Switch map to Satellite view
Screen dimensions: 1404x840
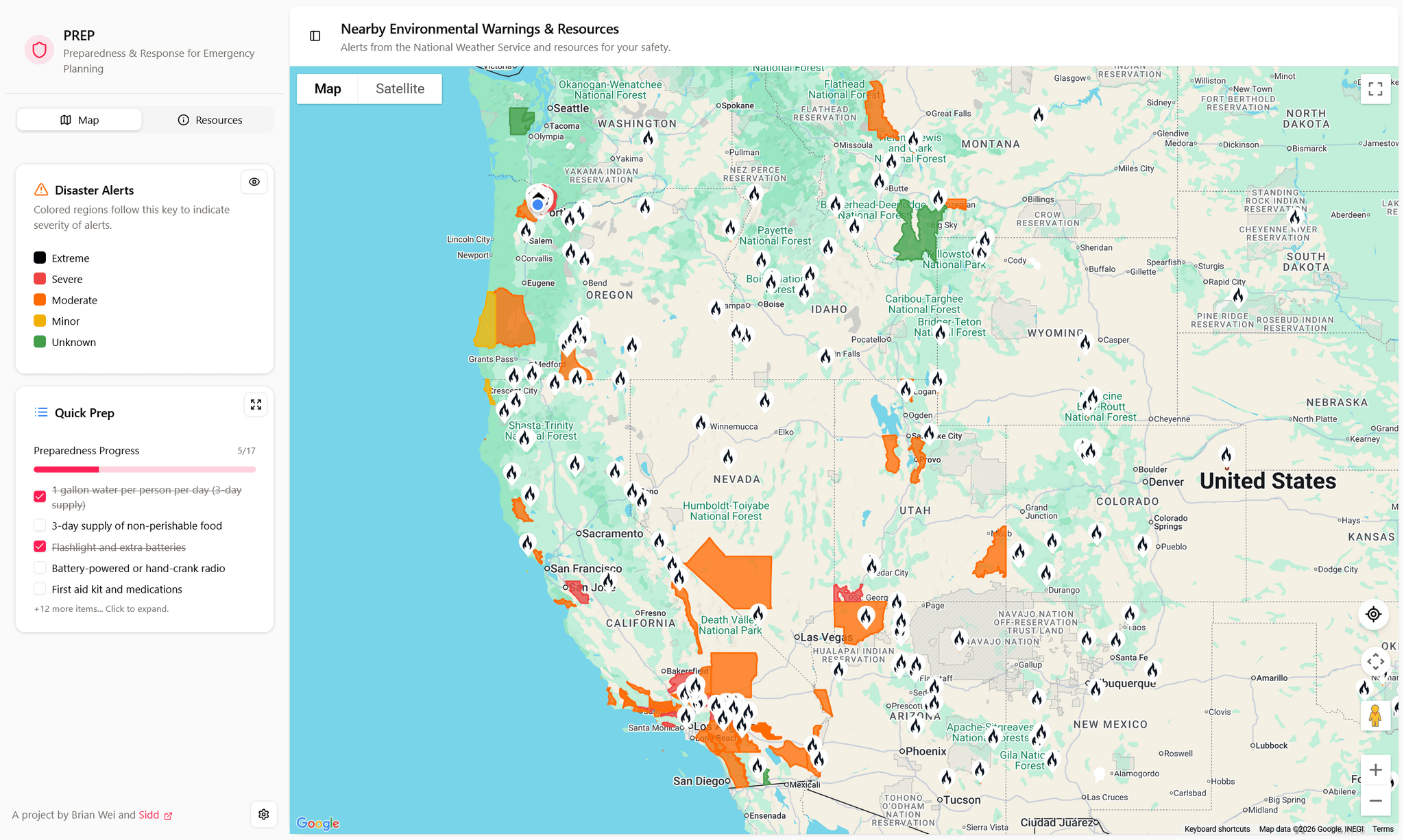click(400, 89)
